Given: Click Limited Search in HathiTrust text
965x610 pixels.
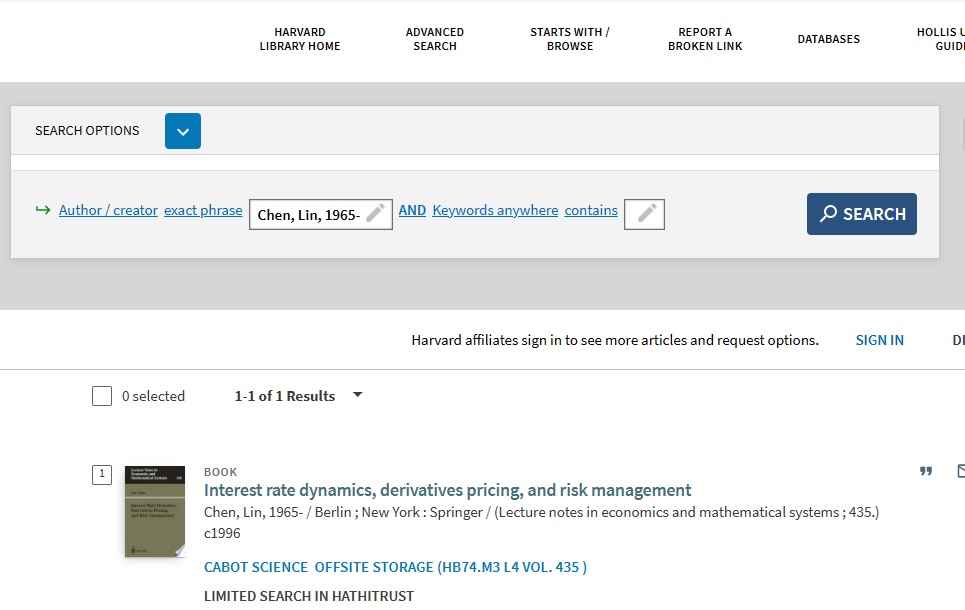Looking at the screenshot, I should tap(309, 596).
